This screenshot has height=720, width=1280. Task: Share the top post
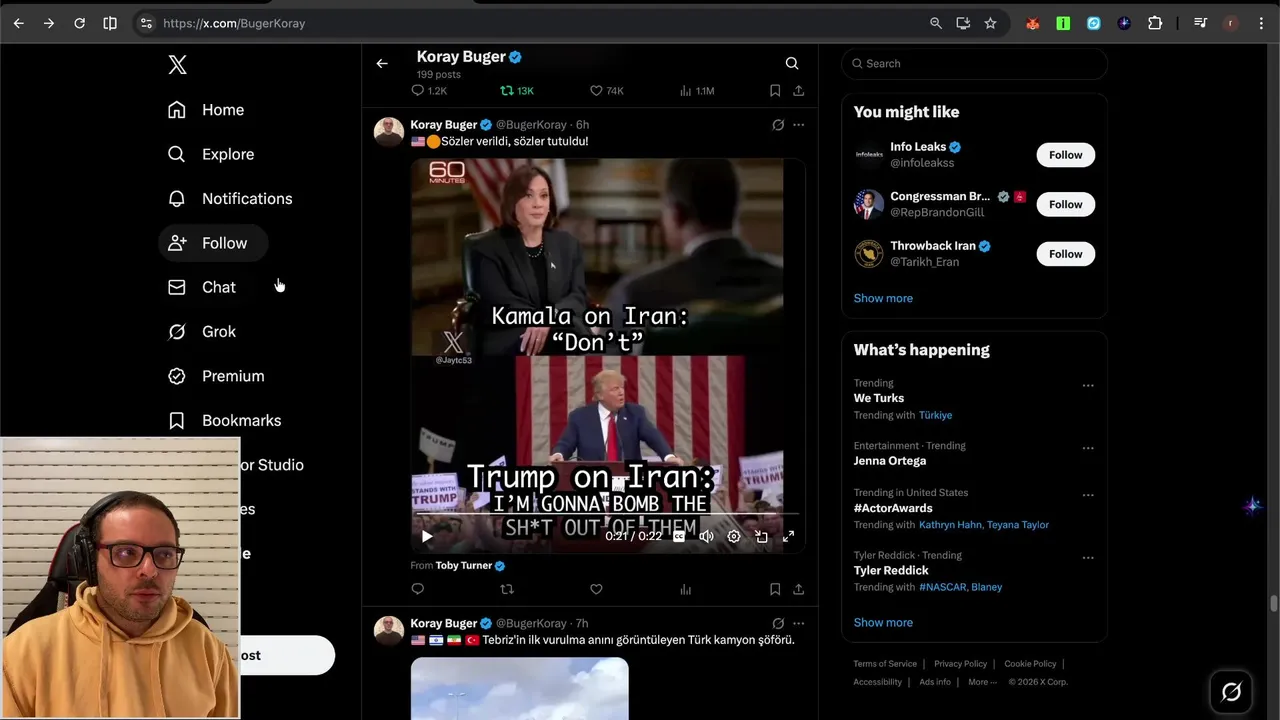click(x=798, y=91)
